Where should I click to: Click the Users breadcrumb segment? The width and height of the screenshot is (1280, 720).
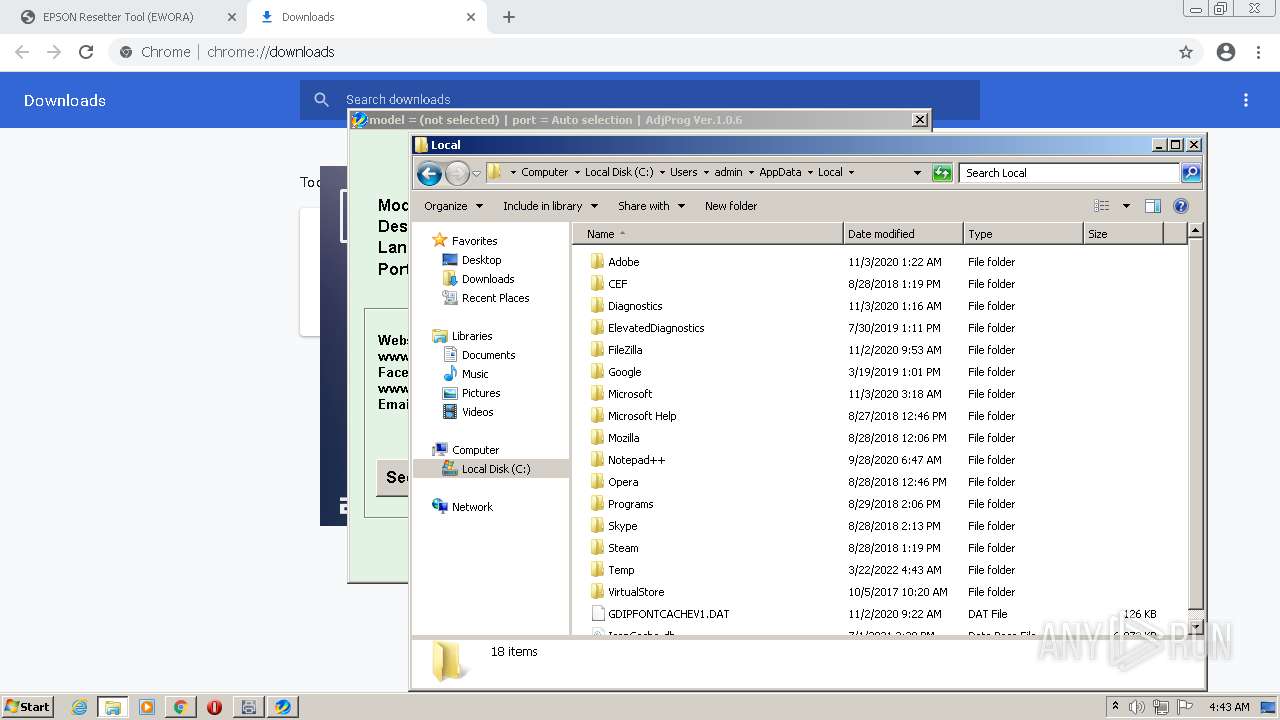(683, 172)
